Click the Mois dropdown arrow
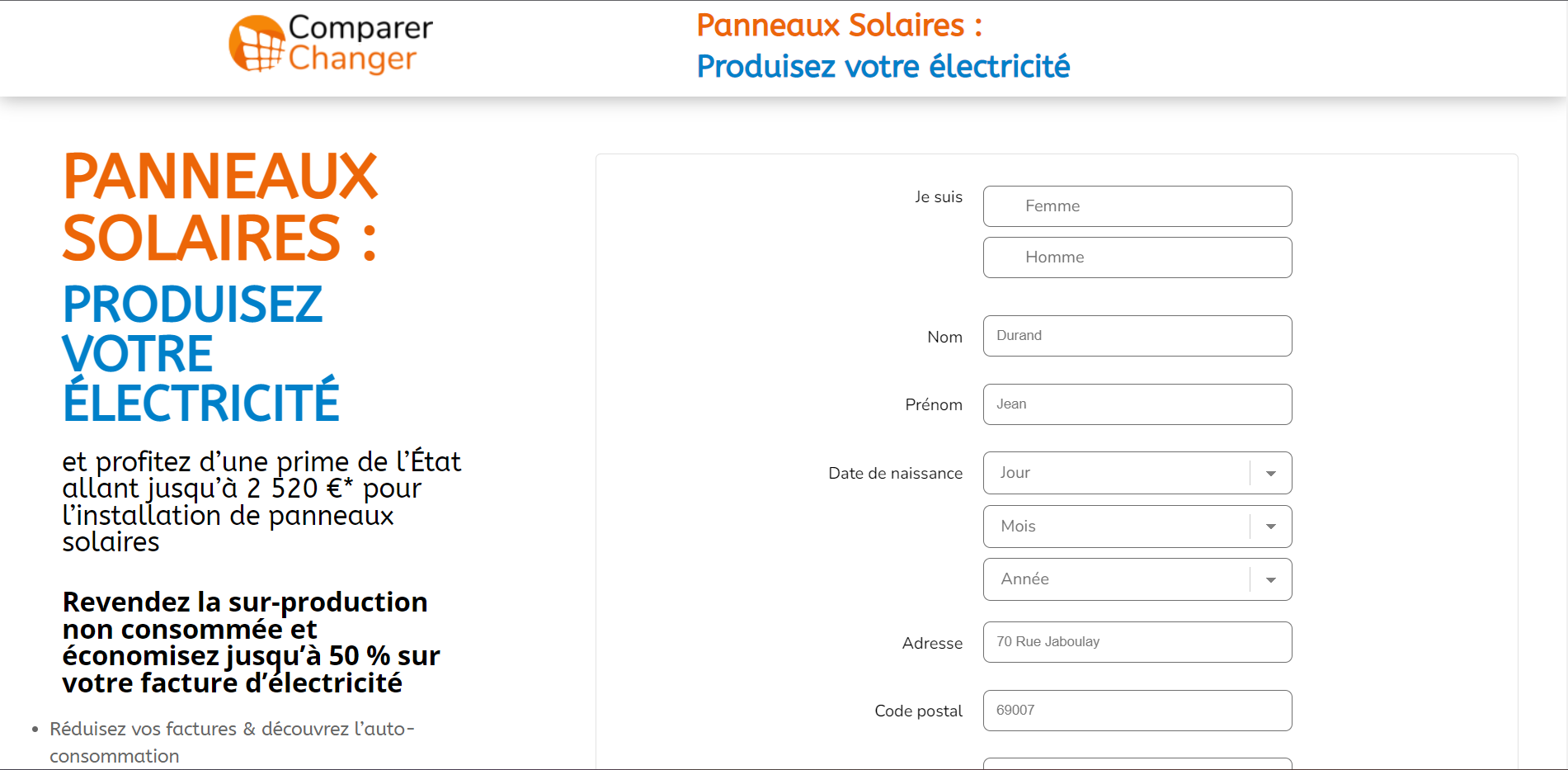 pos(1271,527)
